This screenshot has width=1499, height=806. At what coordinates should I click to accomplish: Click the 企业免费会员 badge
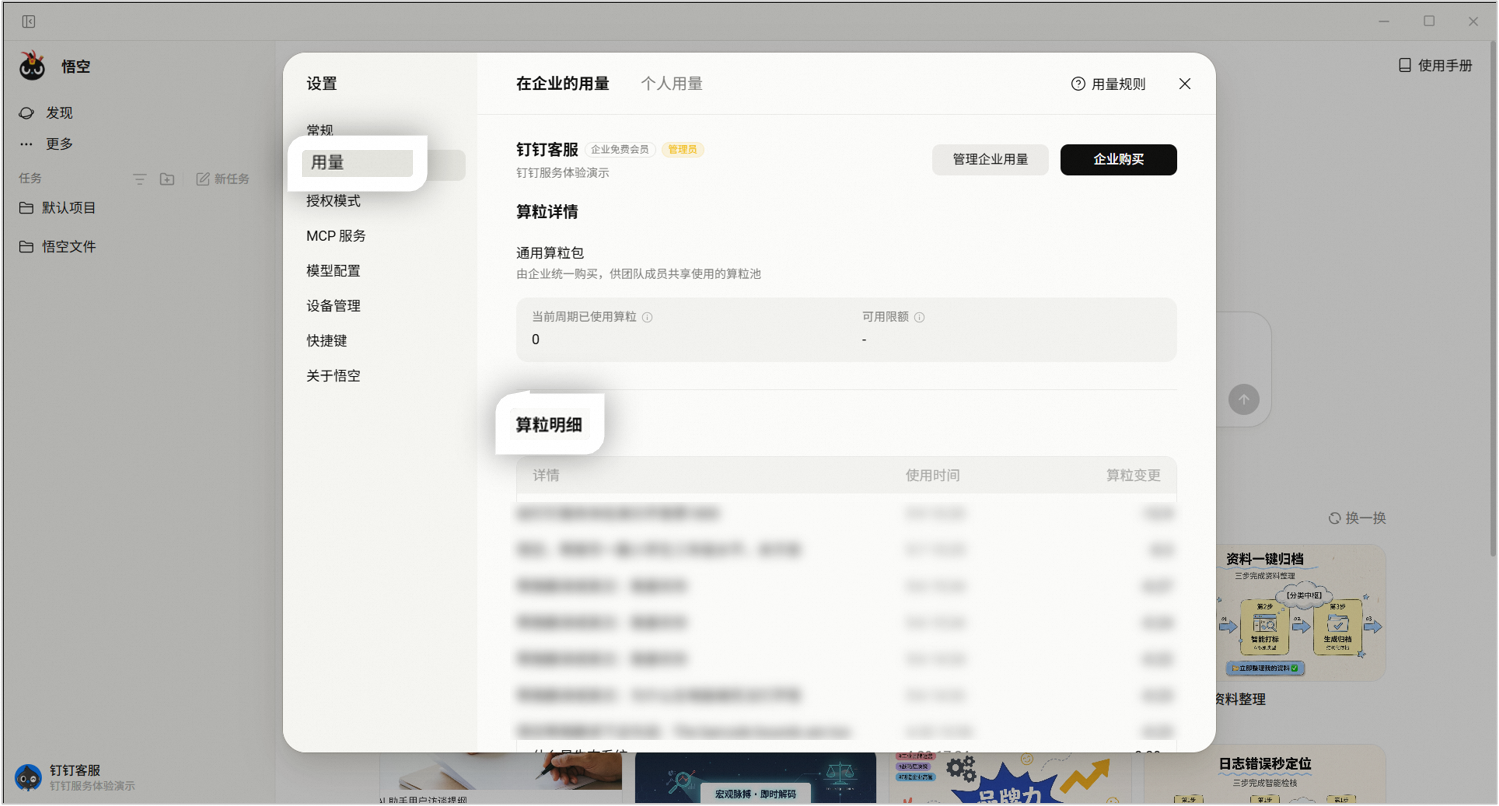click(620, 150)
